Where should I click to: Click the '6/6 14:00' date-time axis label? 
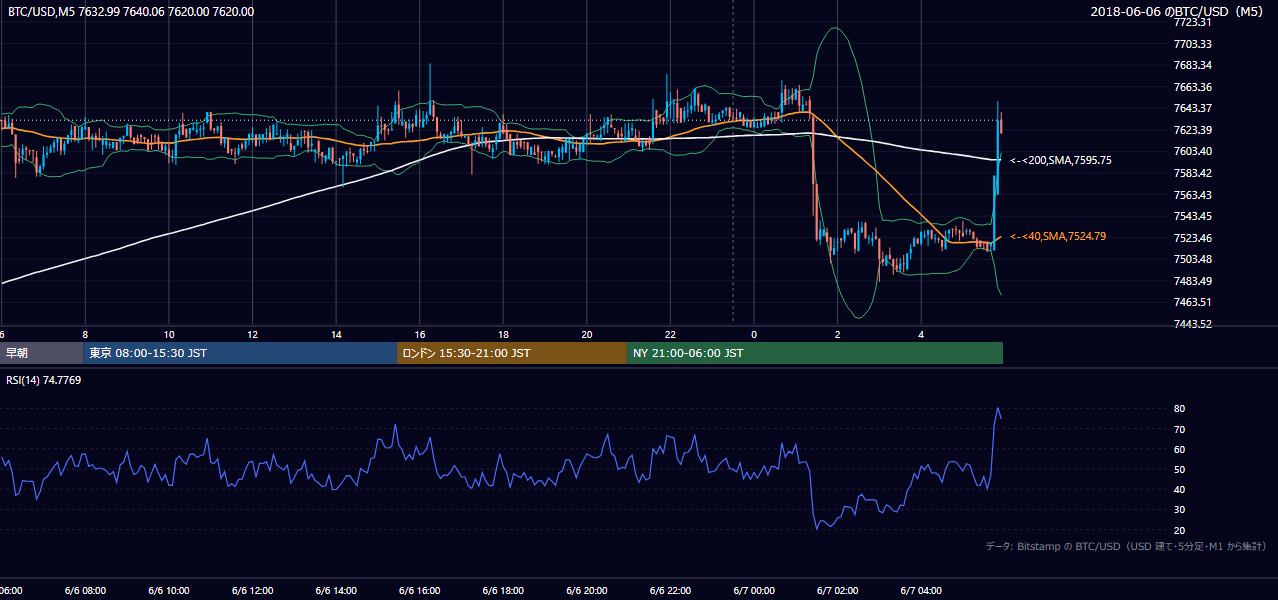(x=336, y=591)
